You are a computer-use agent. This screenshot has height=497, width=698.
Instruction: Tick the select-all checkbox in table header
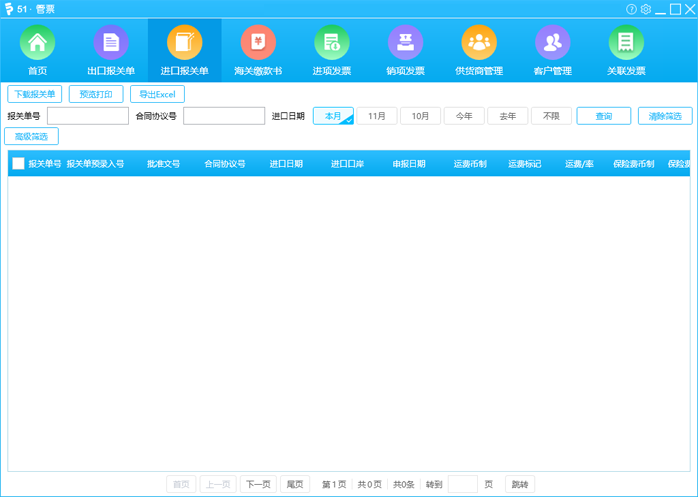[18, 163]
